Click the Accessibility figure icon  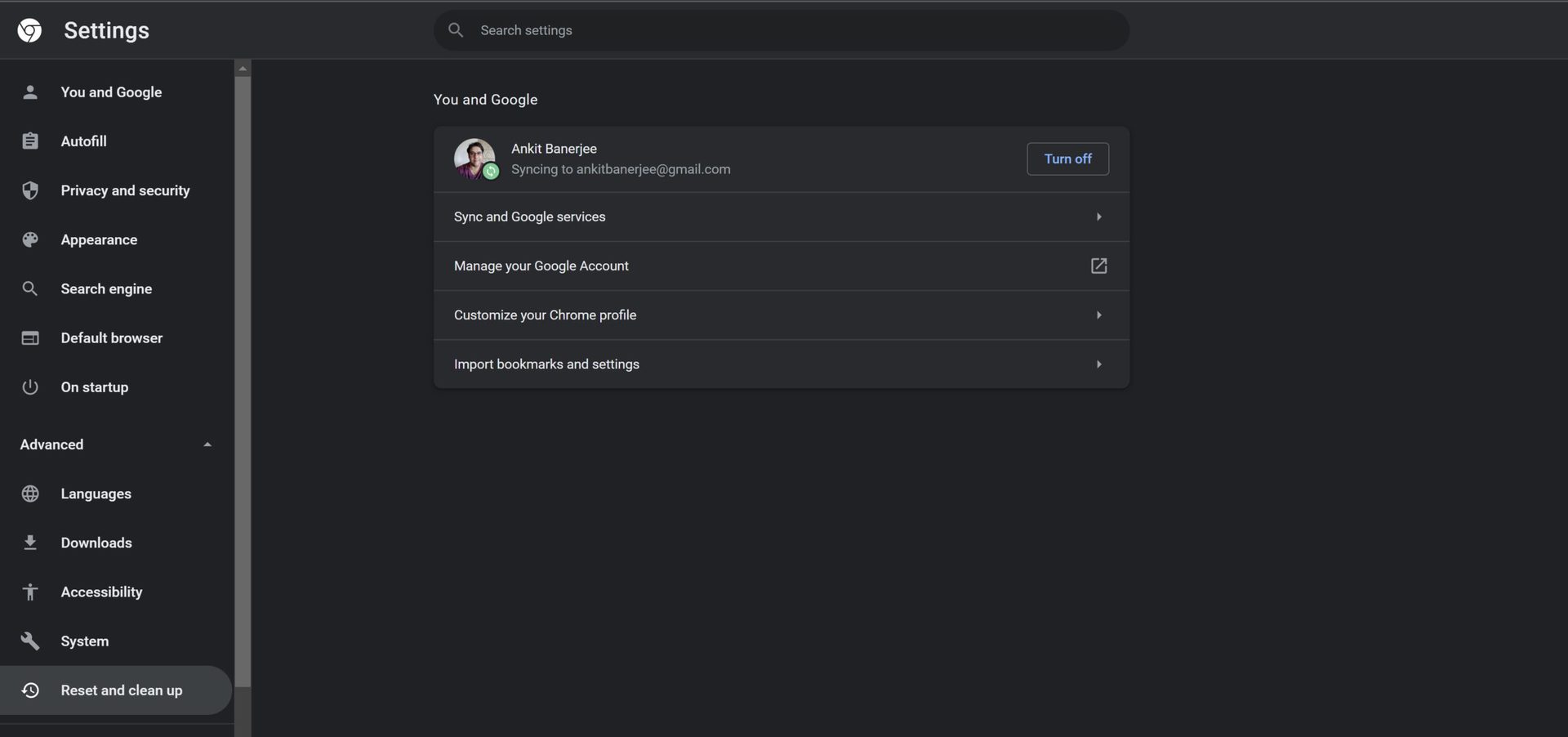pyautogui.click(x=30, y=592)
